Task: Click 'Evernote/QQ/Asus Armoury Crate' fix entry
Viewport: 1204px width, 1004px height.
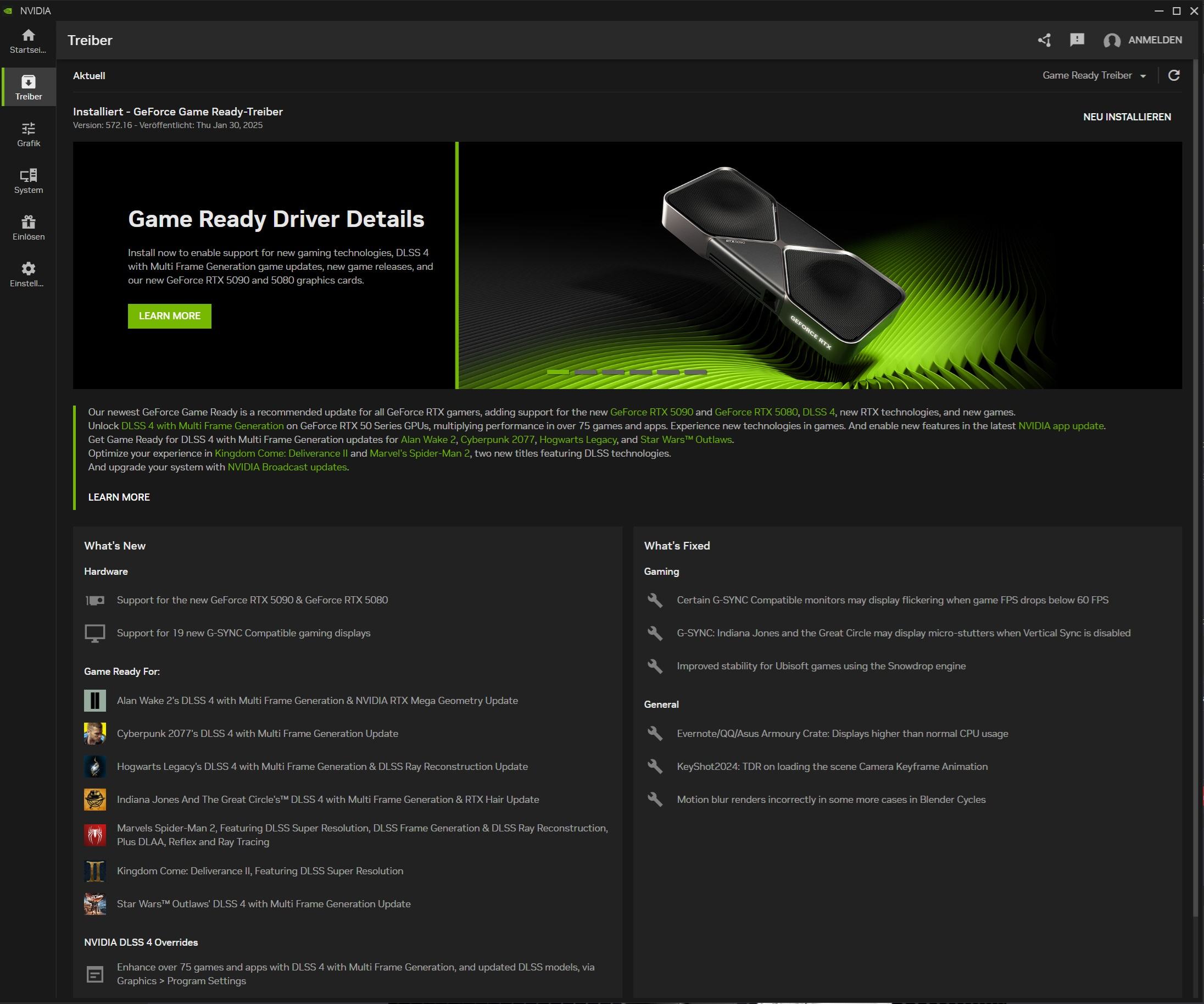Action: click(842, 733)
